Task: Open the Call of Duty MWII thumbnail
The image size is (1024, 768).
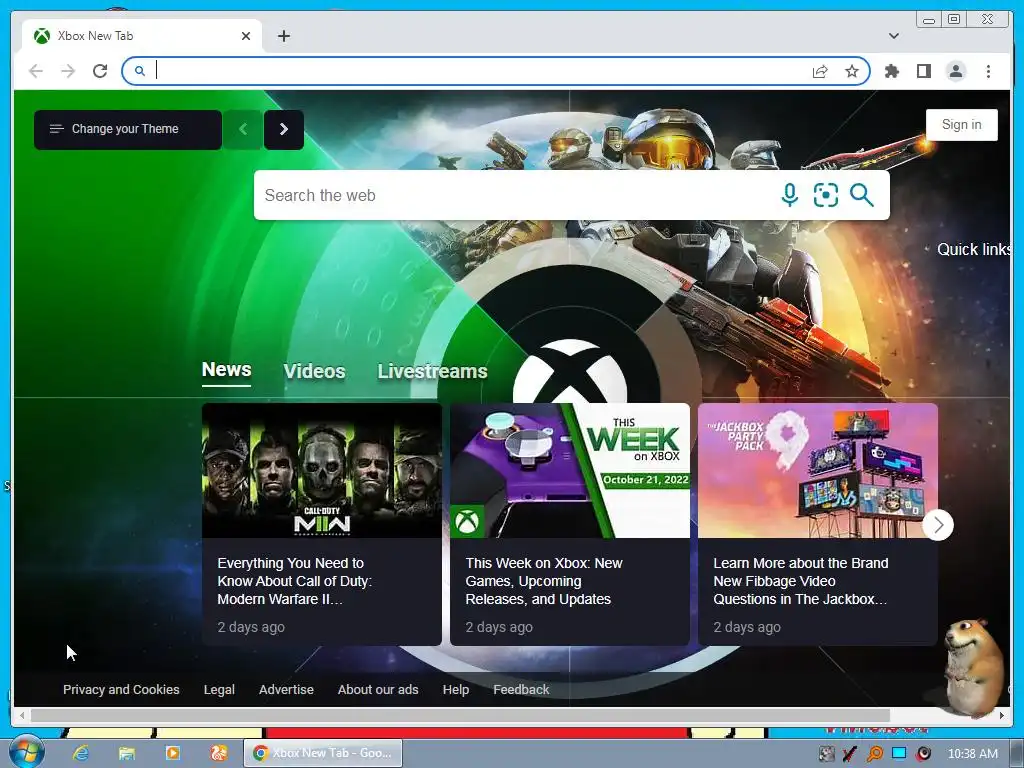Action: pyautogui.click(x=322, y=471)
